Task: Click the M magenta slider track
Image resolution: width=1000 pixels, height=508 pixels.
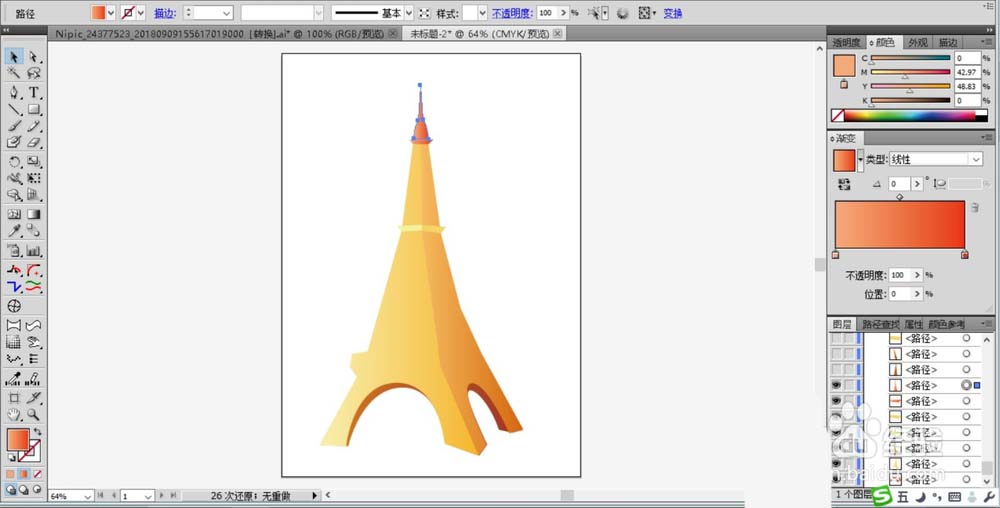Action: coord(910,72)
